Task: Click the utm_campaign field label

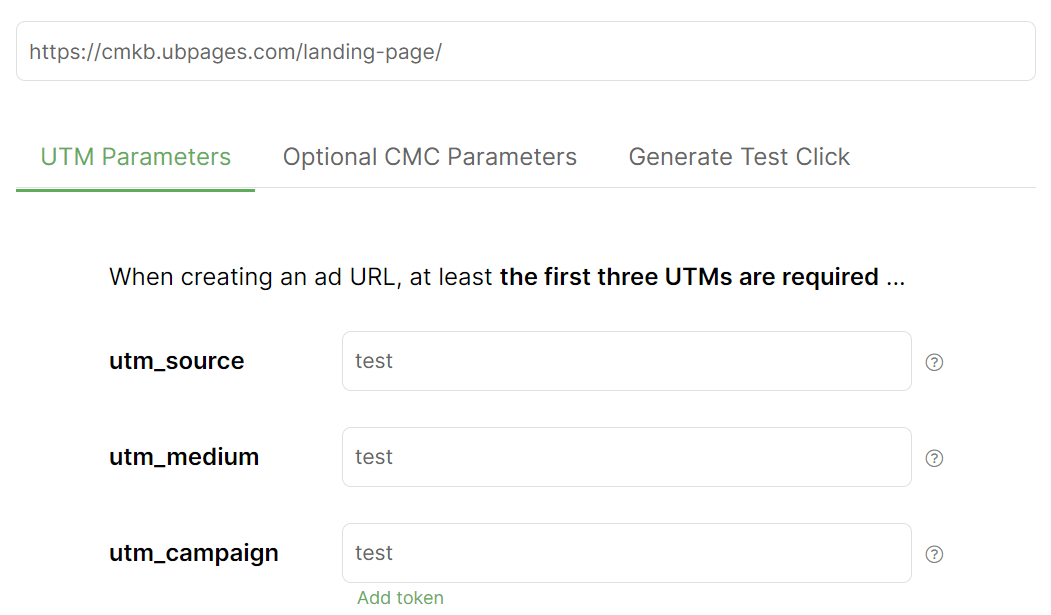Action: tap(194, 553)
